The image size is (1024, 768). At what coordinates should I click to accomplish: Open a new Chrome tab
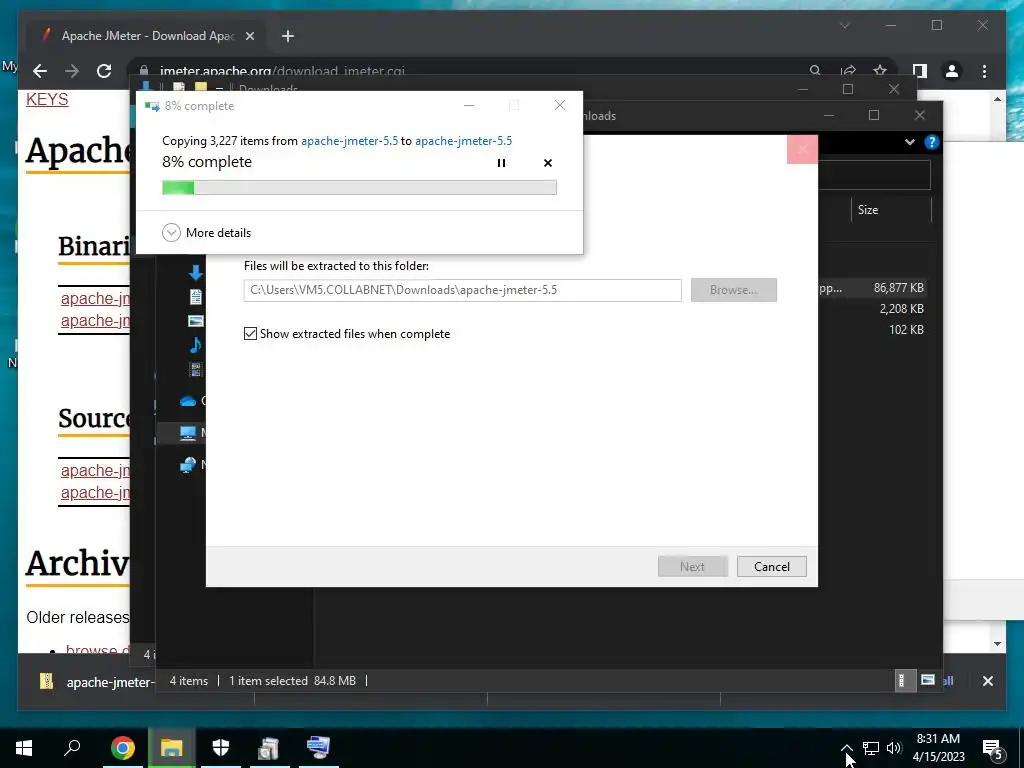[287, 36]
